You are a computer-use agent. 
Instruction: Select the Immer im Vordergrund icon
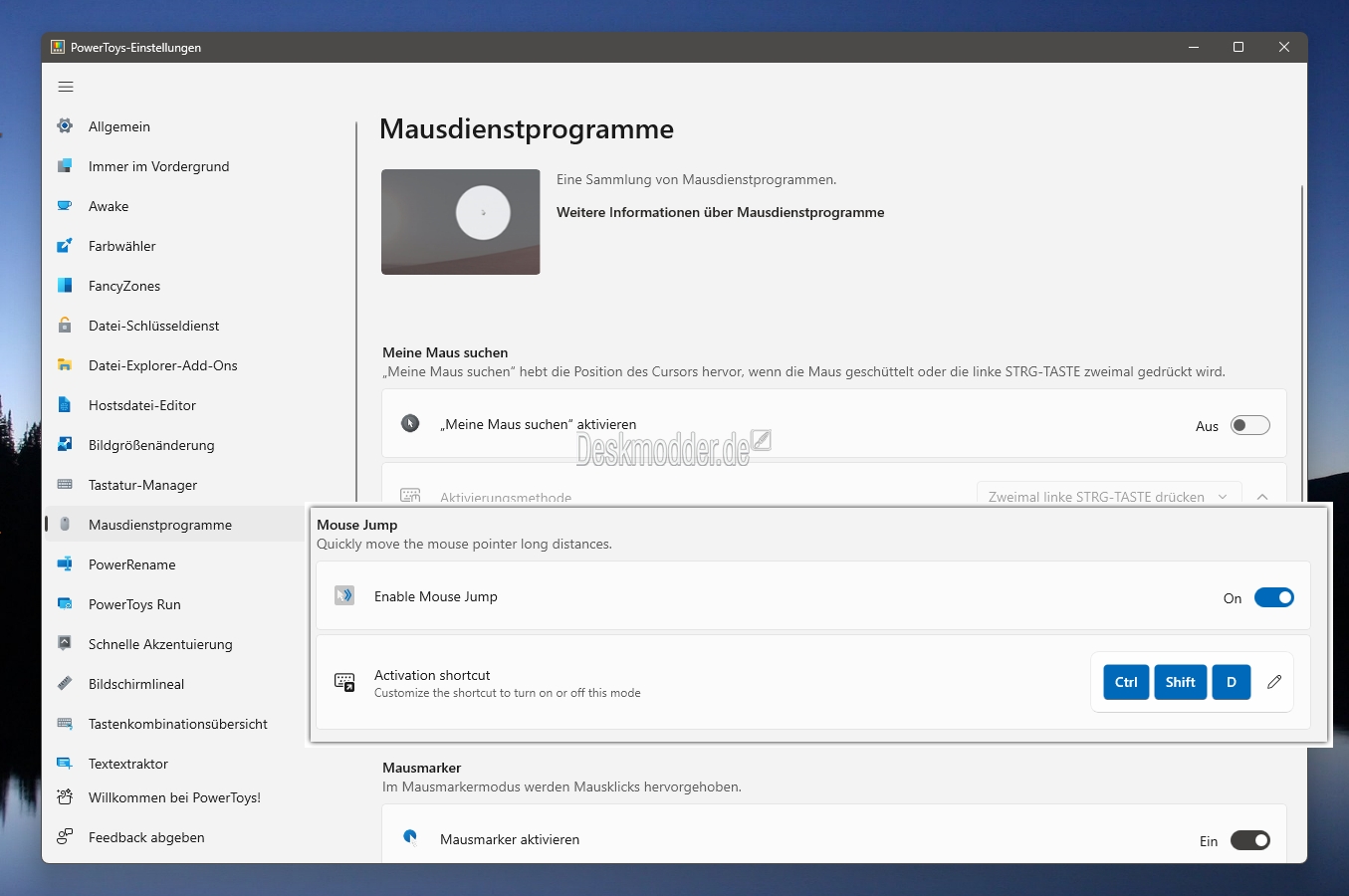pos(65,166)
